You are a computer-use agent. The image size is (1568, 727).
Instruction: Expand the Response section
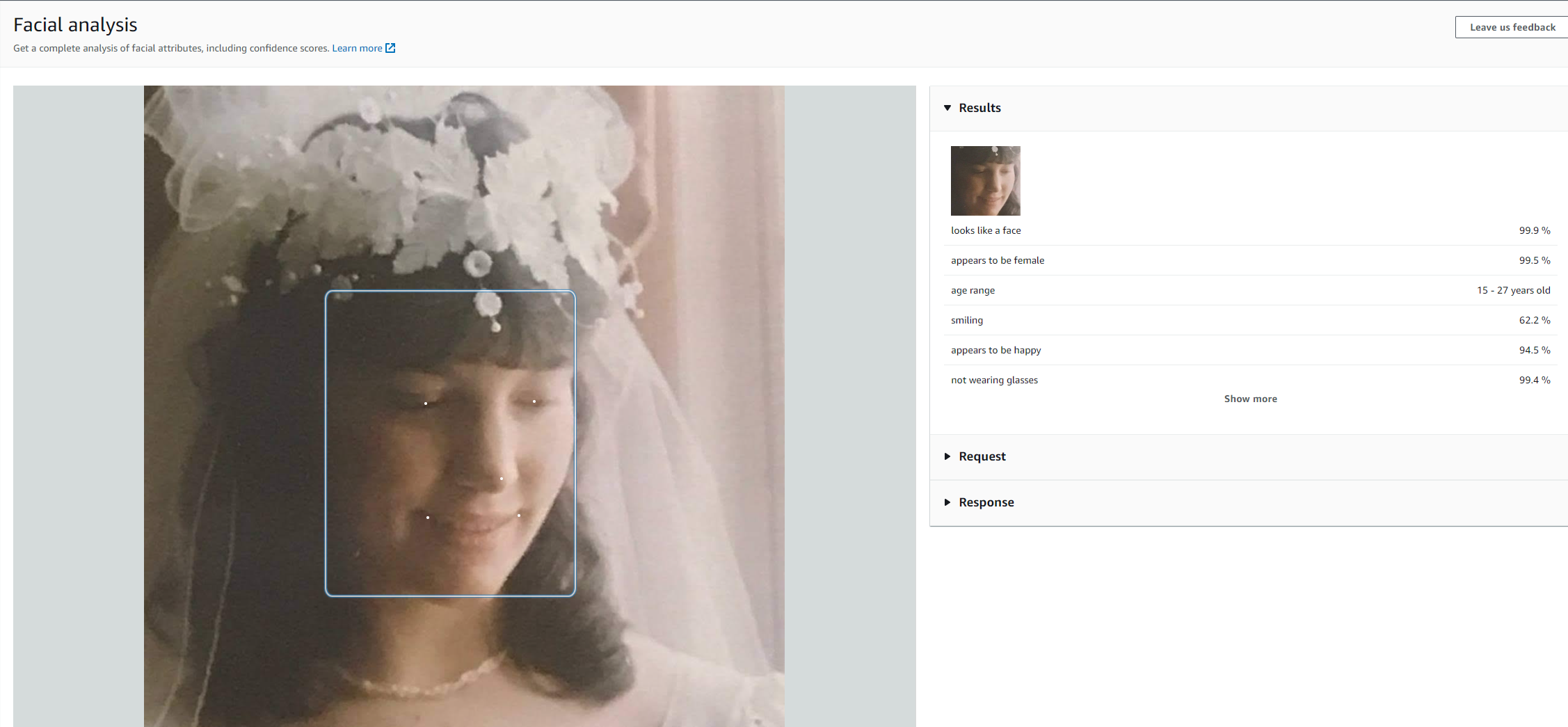[979, 502]
